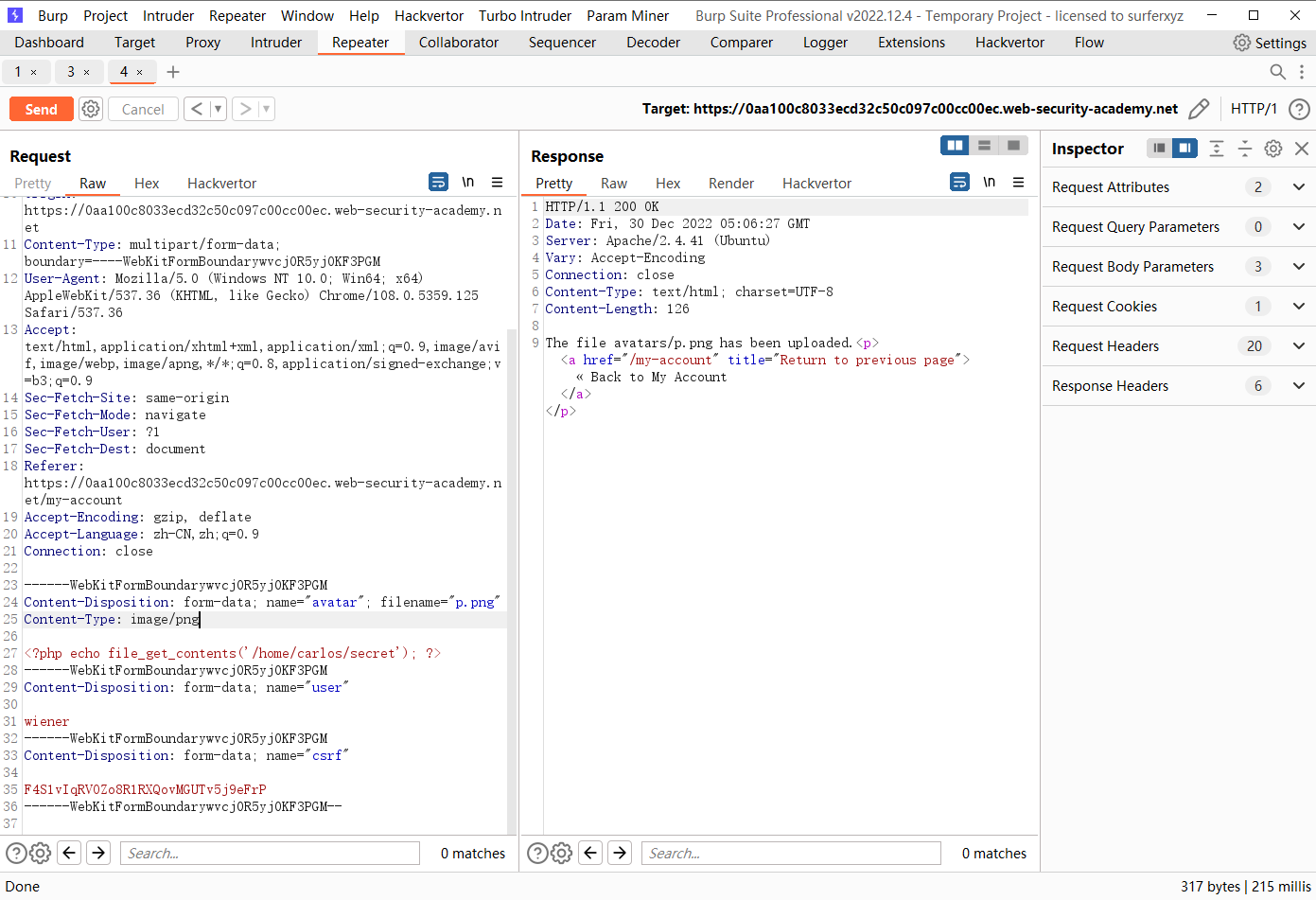Open Inspector settings gear

pyautogui.click(x=1273, y=149)
